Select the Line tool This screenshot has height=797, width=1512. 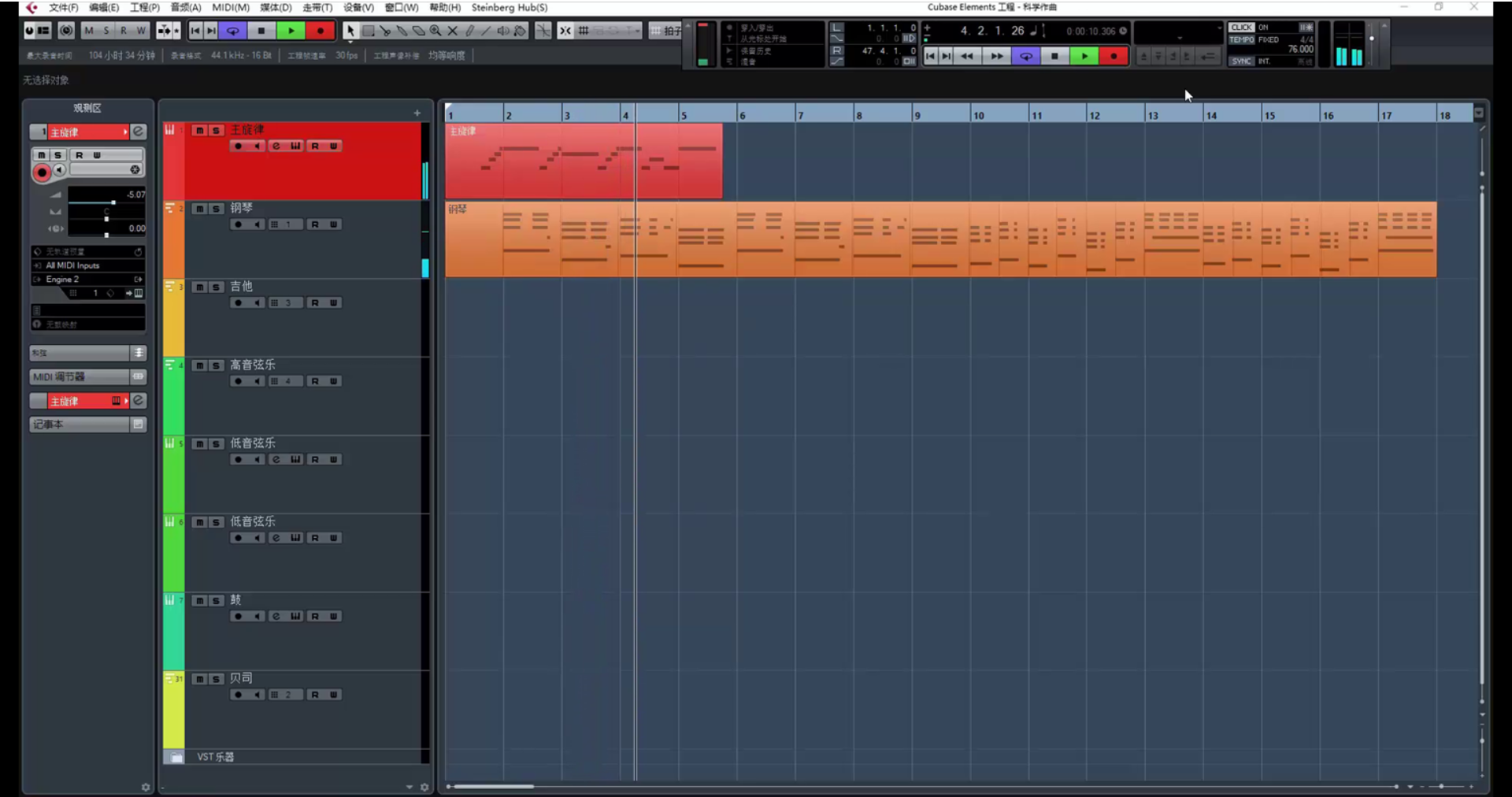486,31
